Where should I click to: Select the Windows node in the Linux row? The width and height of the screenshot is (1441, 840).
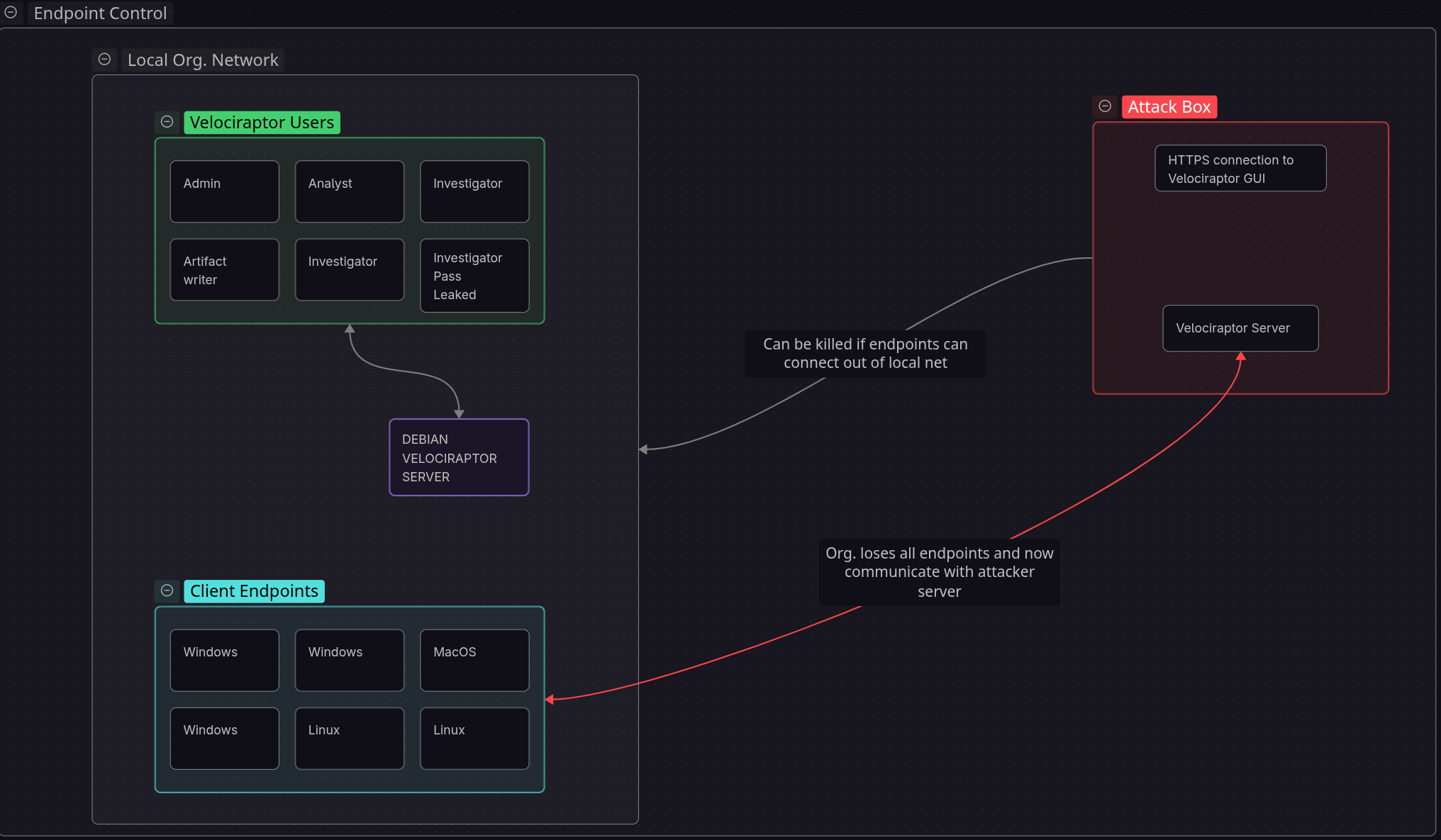pos(225,738)
